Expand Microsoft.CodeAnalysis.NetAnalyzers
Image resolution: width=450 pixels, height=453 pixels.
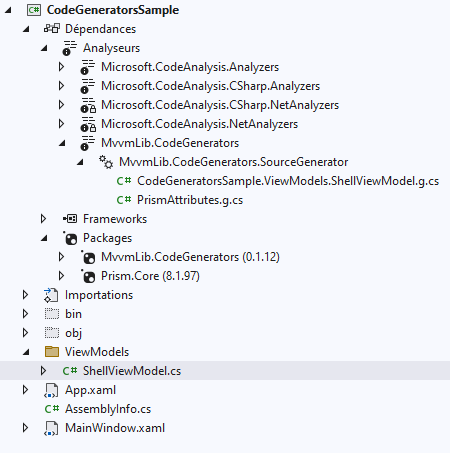(x=61, y=124)
